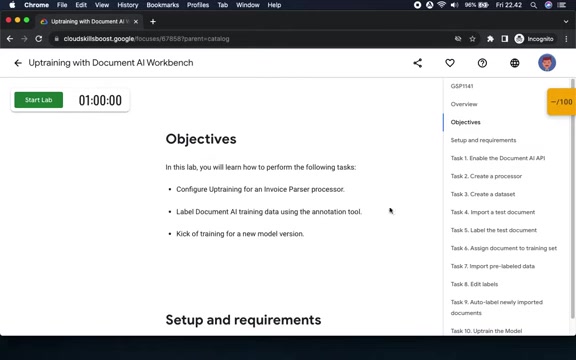The image size is (576, 360).
Task: Go to Task 7. Import pre-labeled data
Action: (x=493, y=266)
